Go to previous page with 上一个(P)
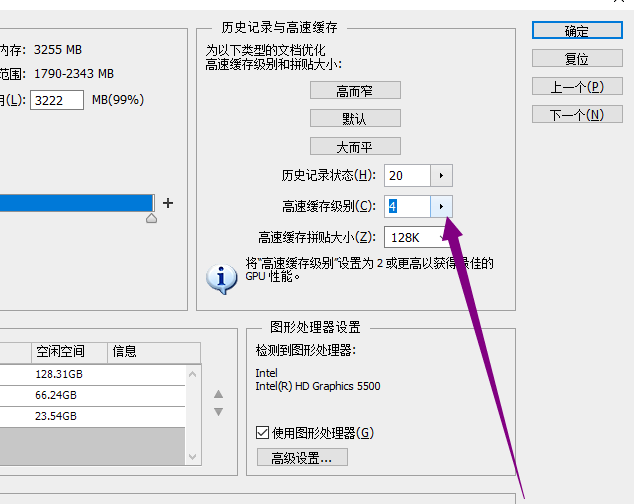This screenshot has width=634, height=504. pyautogui.click(x=577, y=87)
